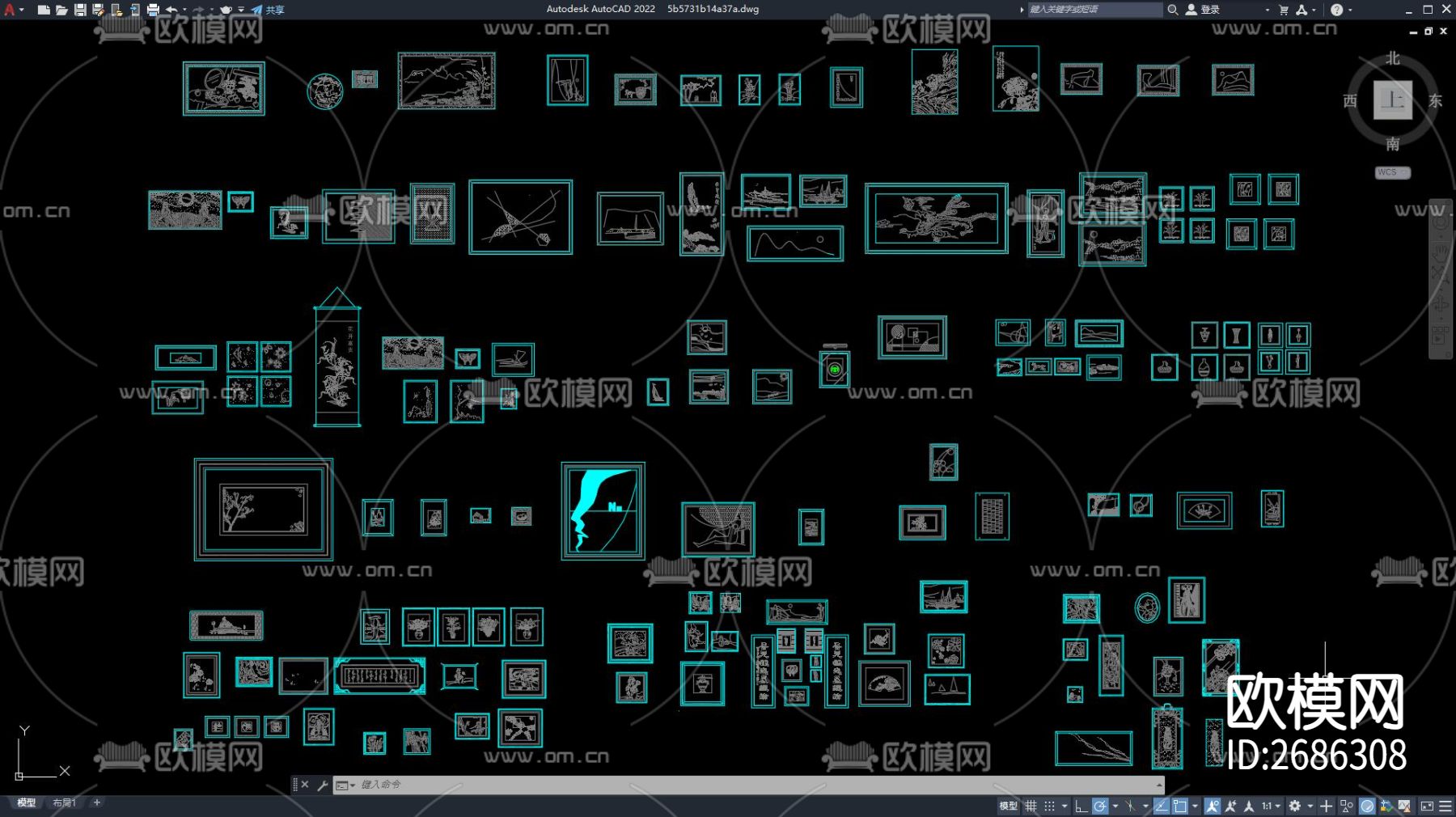Open the object snap settings dropdown
Image resolution: width=1456 pixels, height=817 pixels.
1195,806
